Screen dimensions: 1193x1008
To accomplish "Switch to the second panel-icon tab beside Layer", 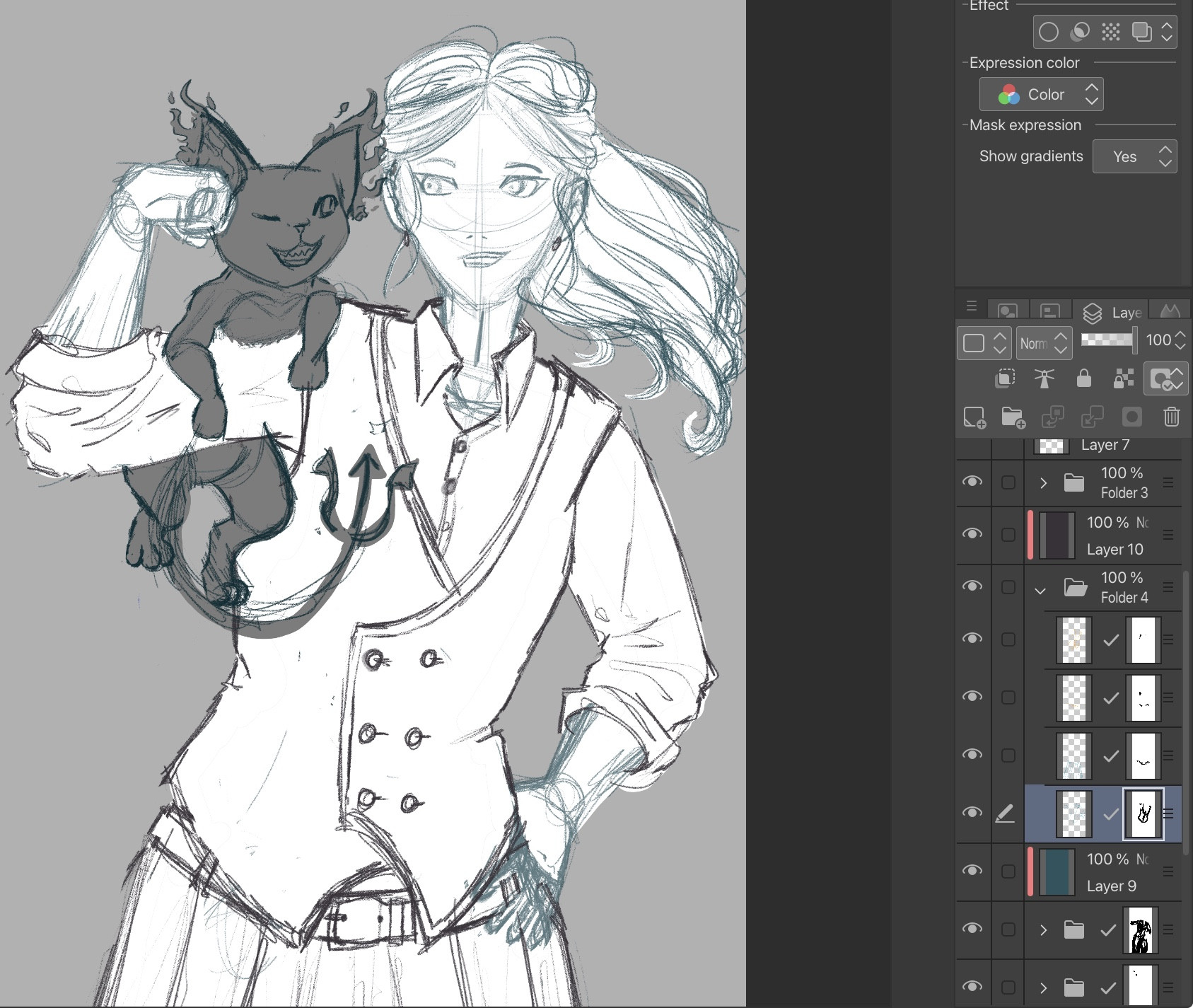I will point(1050,311).
